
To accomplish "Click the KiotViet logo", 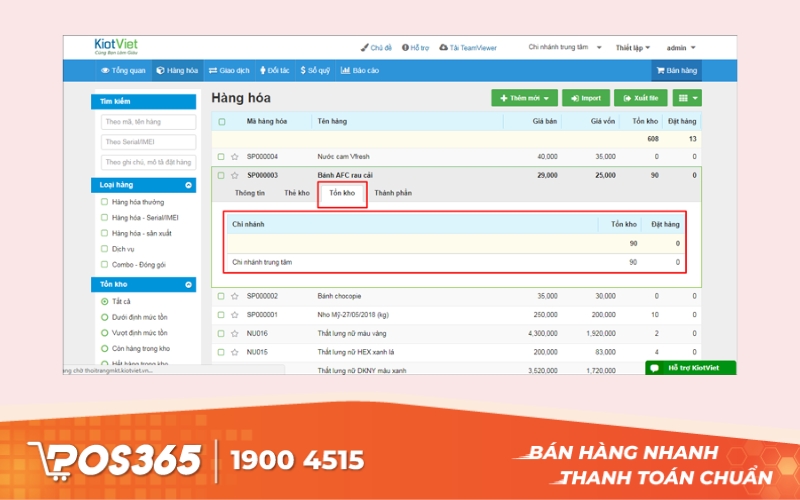I will 116,46.
